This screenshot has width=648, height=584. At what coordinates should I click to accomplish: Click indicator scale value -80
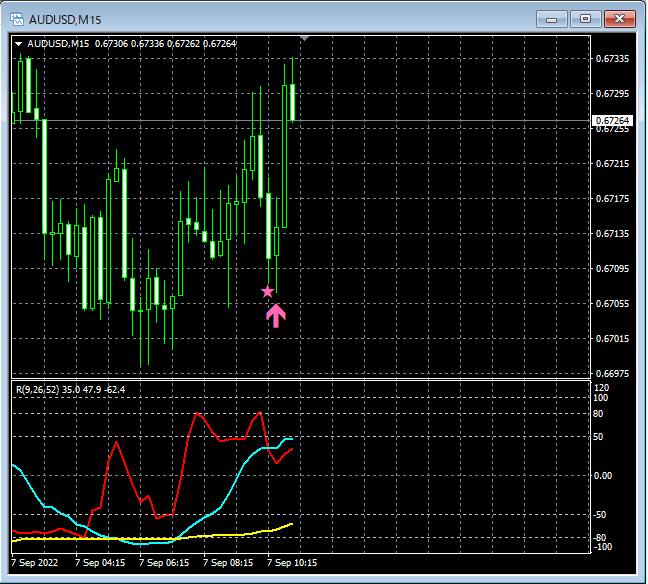(600, 538)
